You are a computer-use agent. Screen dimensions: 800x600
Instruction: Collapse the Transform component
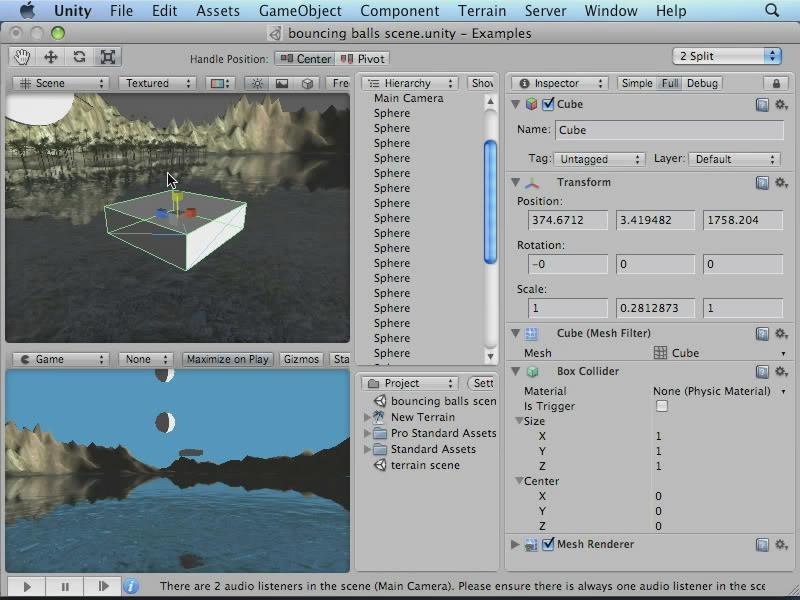coord(515,182)
